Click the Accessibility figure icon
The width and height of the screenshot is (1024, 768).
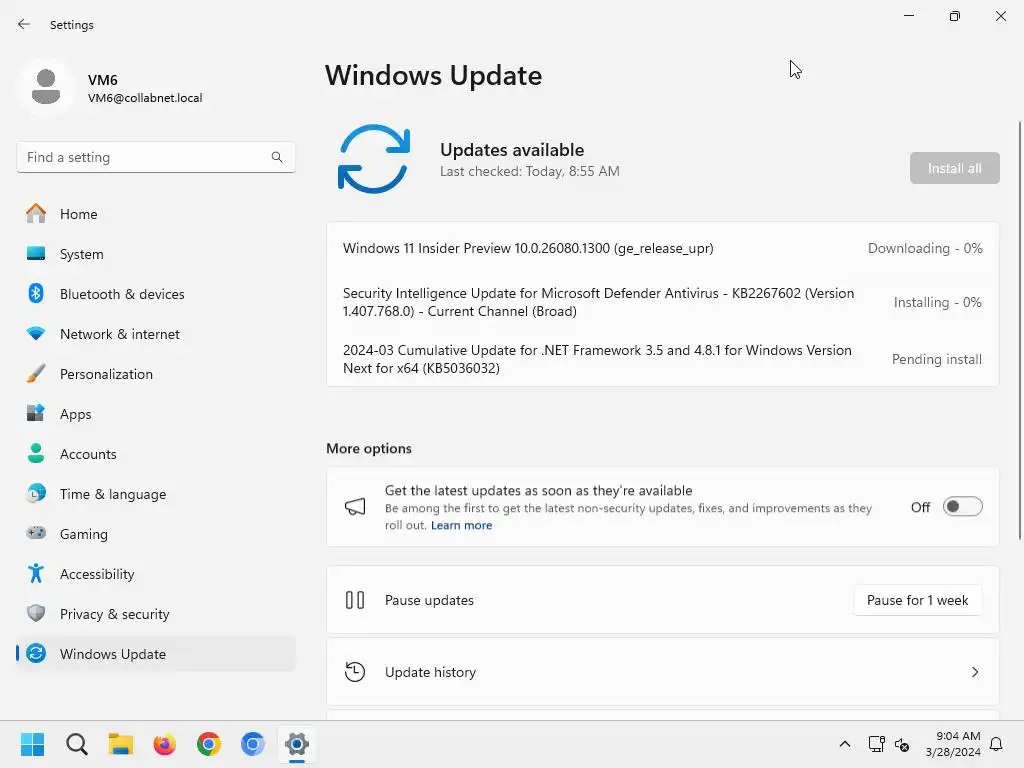point(36,573)
